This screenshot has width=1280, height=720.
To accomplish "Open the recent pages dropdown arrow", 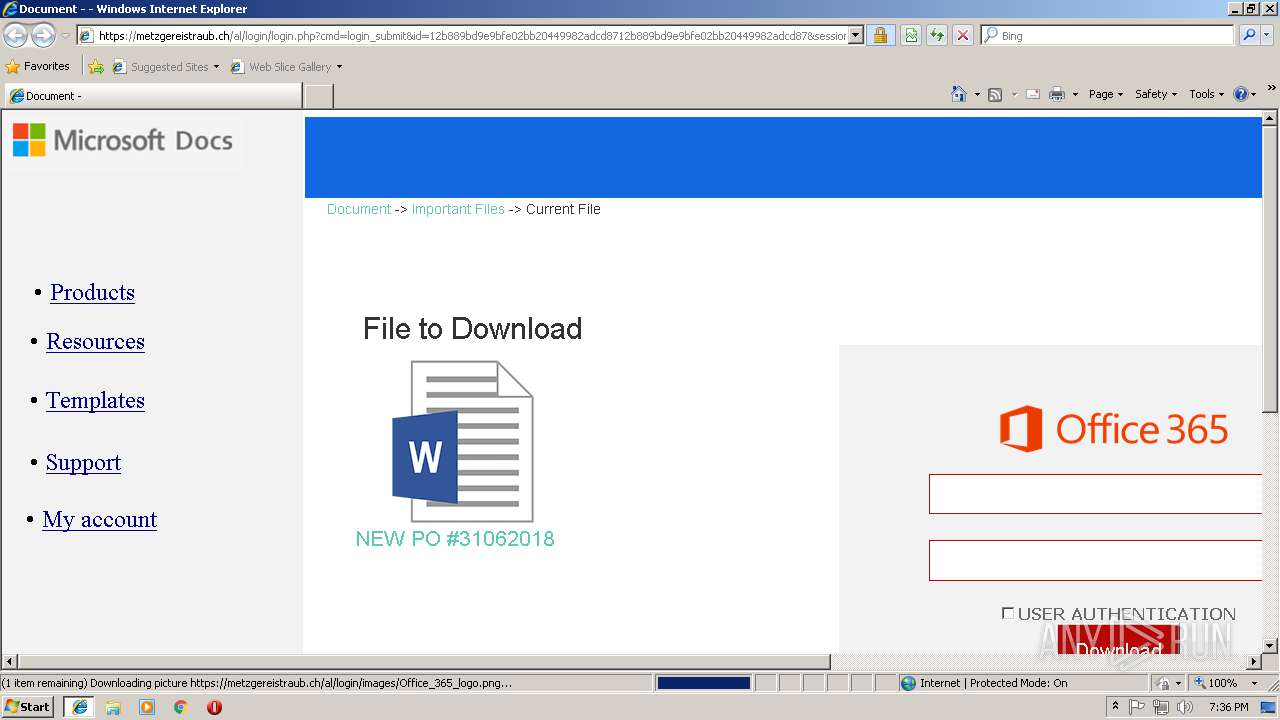I will pyautogui.click(x=65, y=35).
